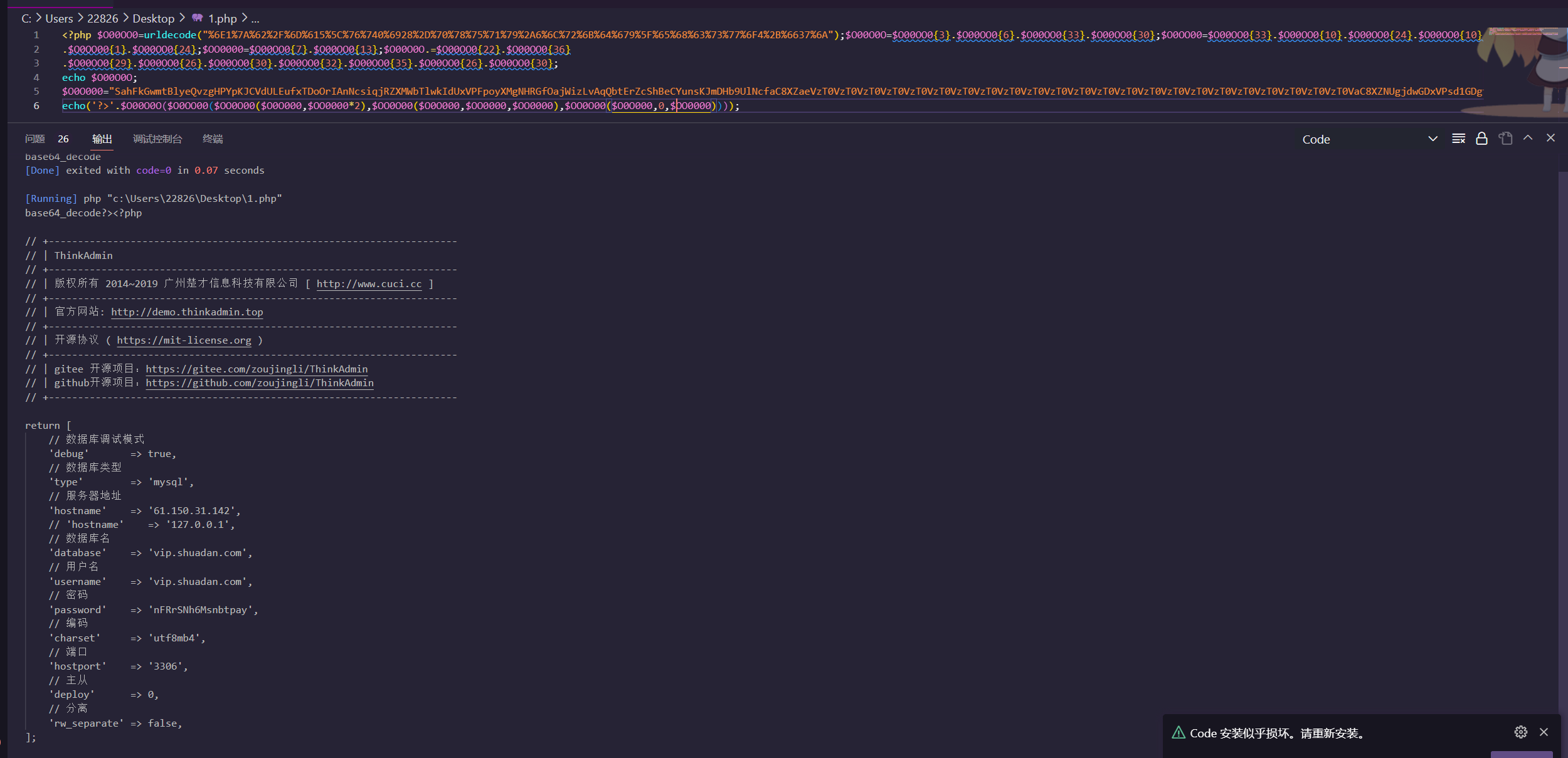Click the editor minimap preview
The height and width of the screenshot is (758, 1568).
(x=1524, y=33)
